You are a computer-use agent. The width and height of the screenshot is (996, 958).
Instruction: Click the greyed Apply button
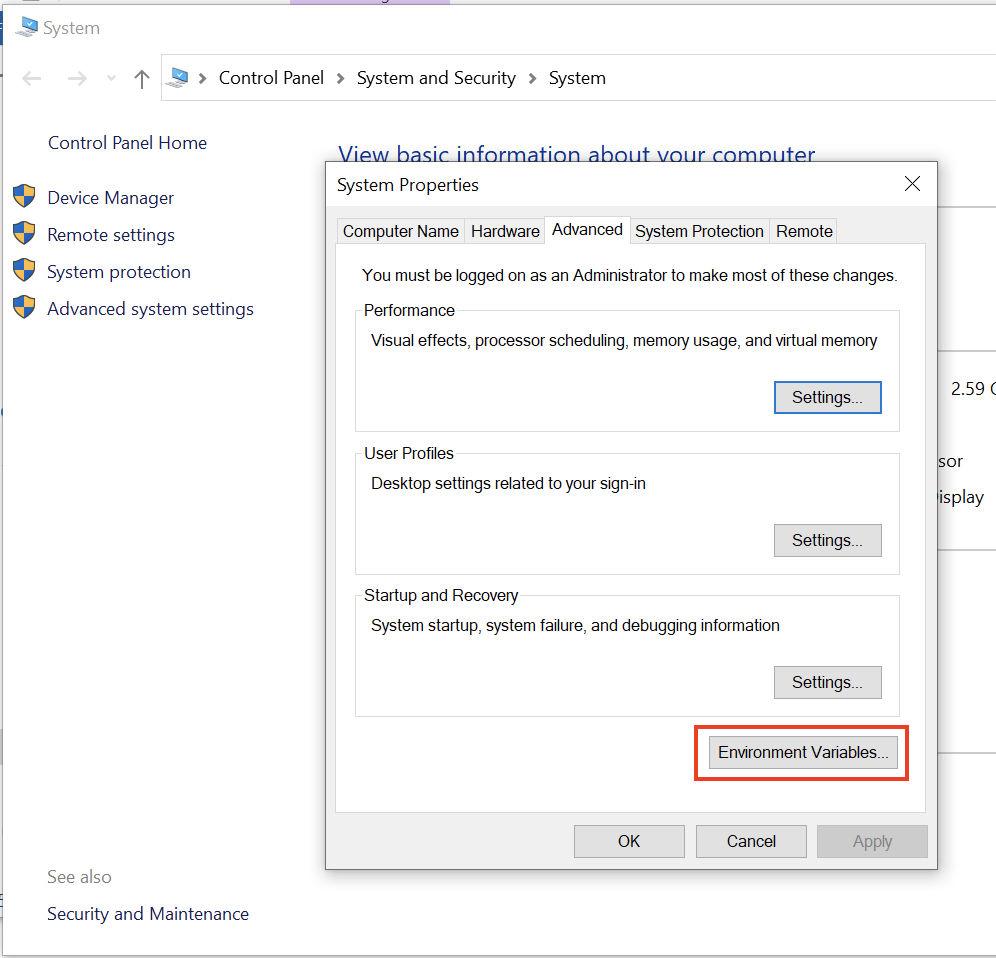(x=872, y=842)
